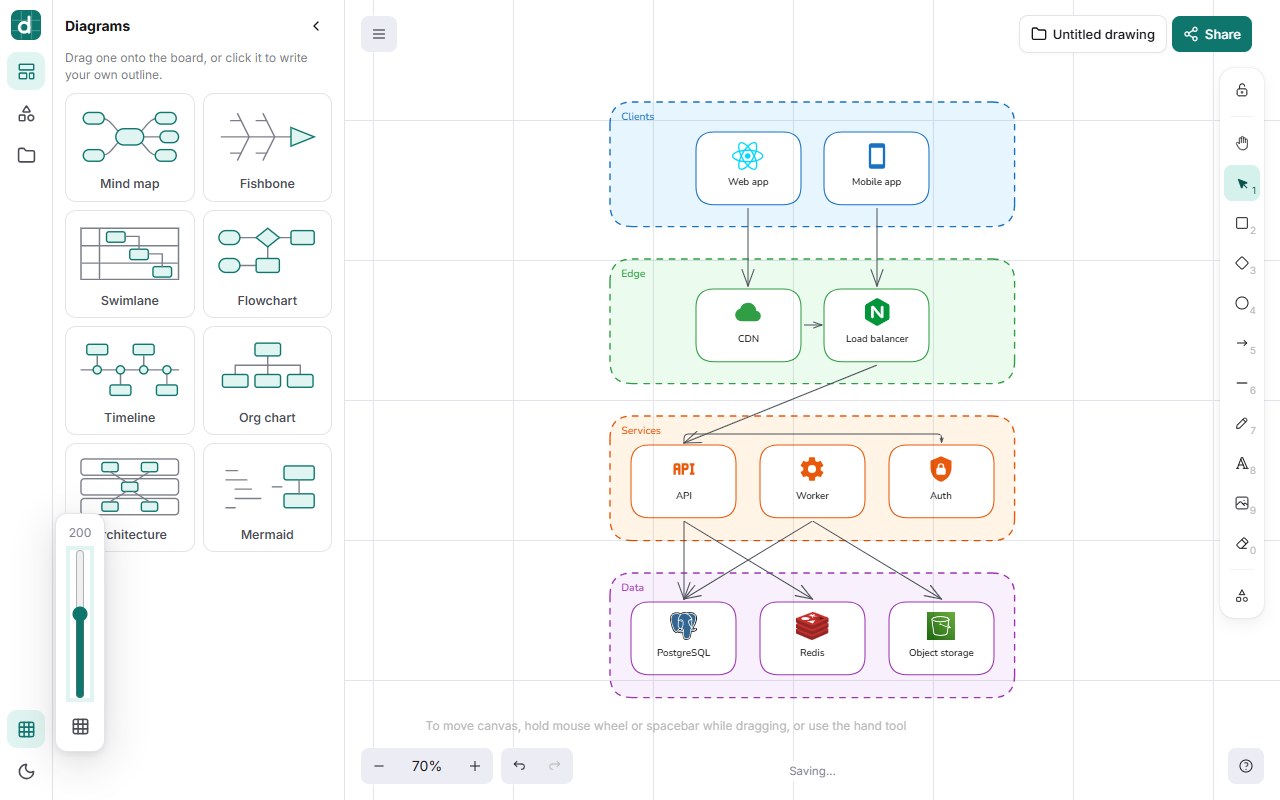Select the text tool
The height and width of the screenshot is (800, 1280).
(x=1242, y=463)
